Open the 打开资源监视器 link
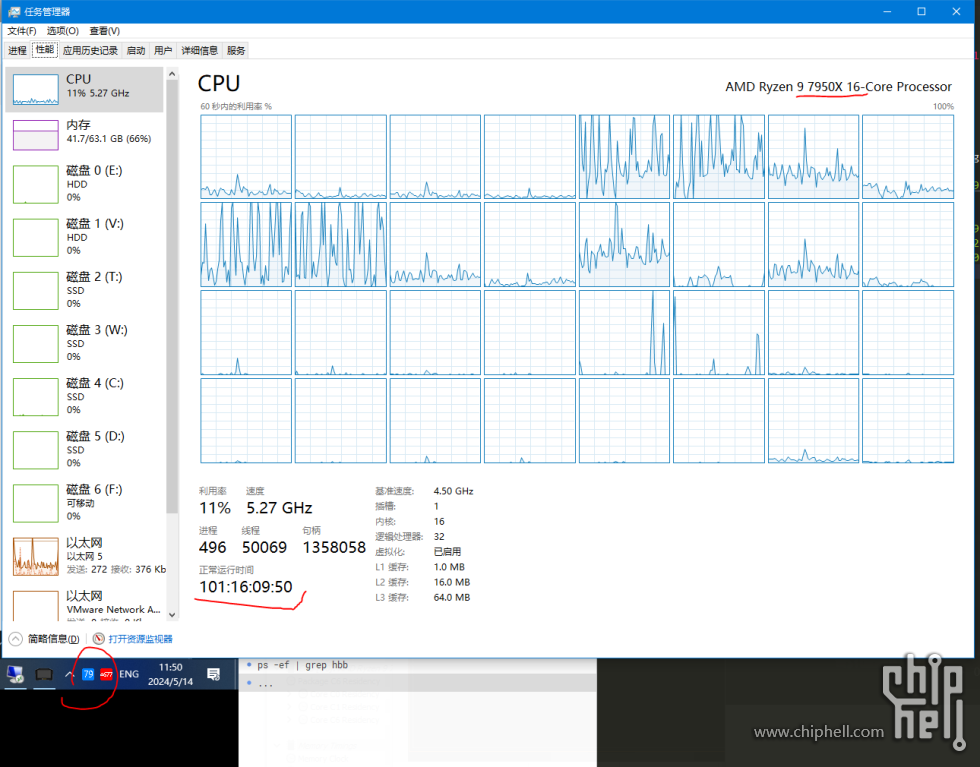 pos(141,639)
